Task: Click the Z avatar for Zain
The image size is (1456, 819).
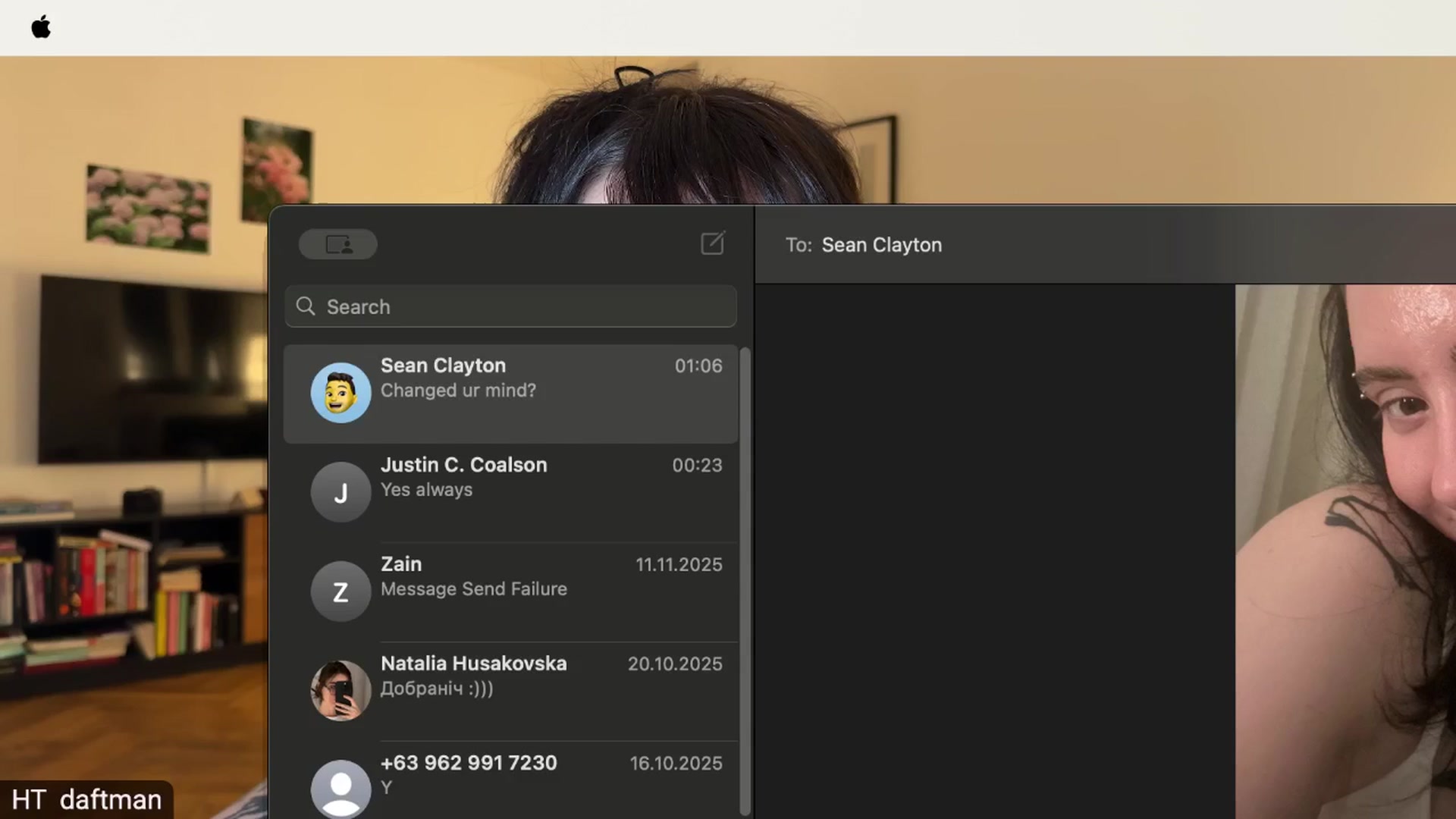Action: pyautogui.click(x=340, y=591)
